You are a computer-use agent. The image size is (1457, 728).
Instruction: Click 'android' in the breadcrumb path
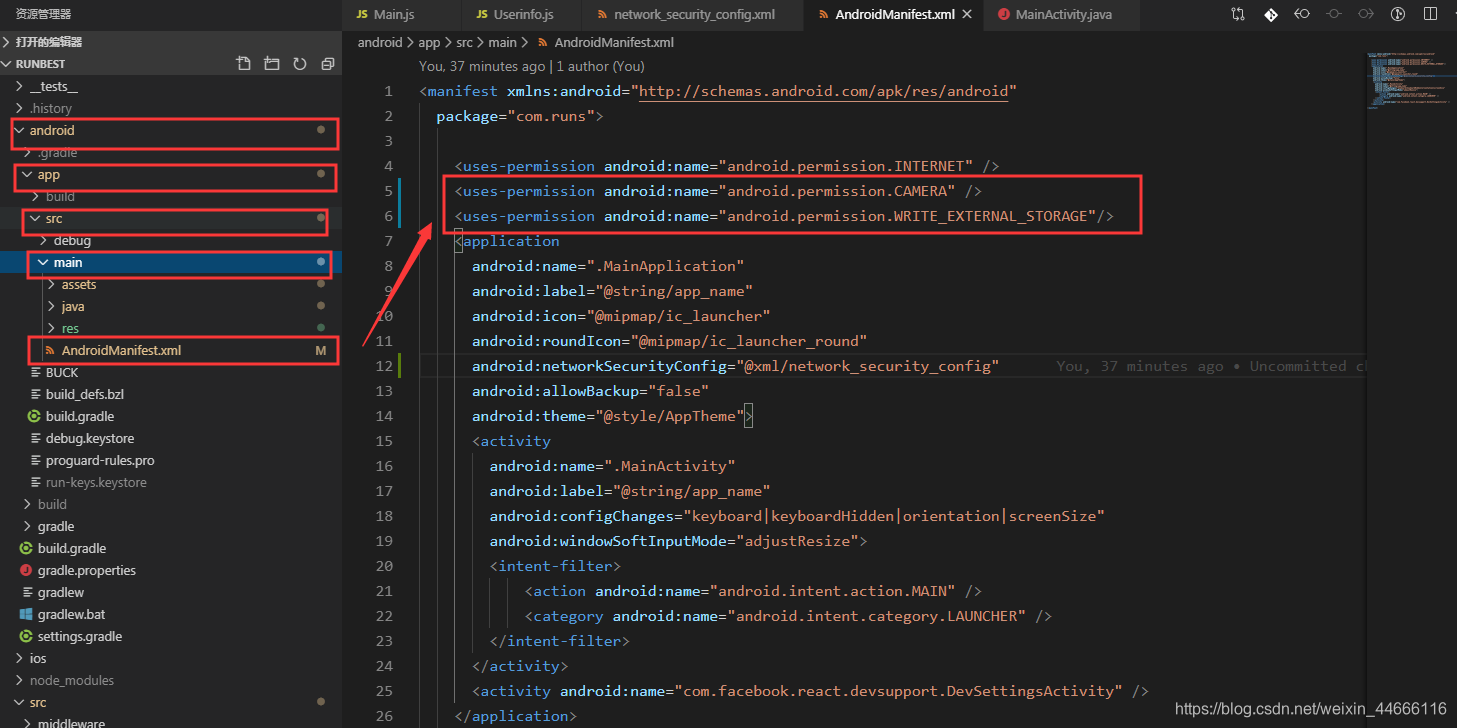click(x=380, y=42)
